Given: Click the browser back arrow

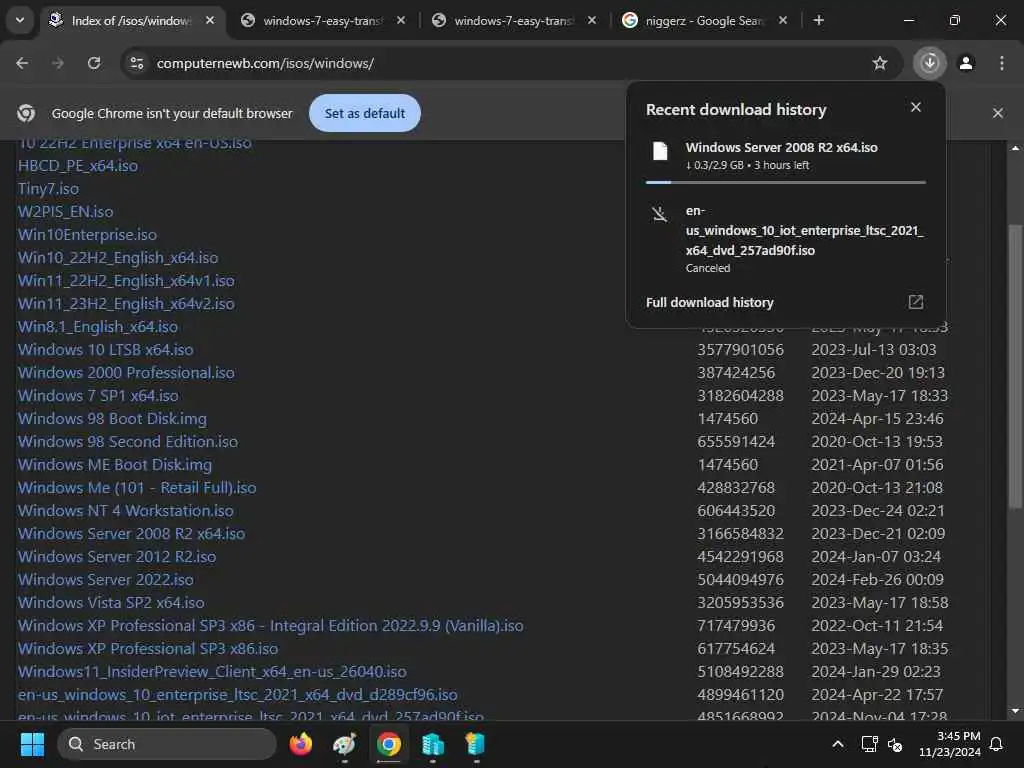Looking at the screenshot, I should click(22, 63).
